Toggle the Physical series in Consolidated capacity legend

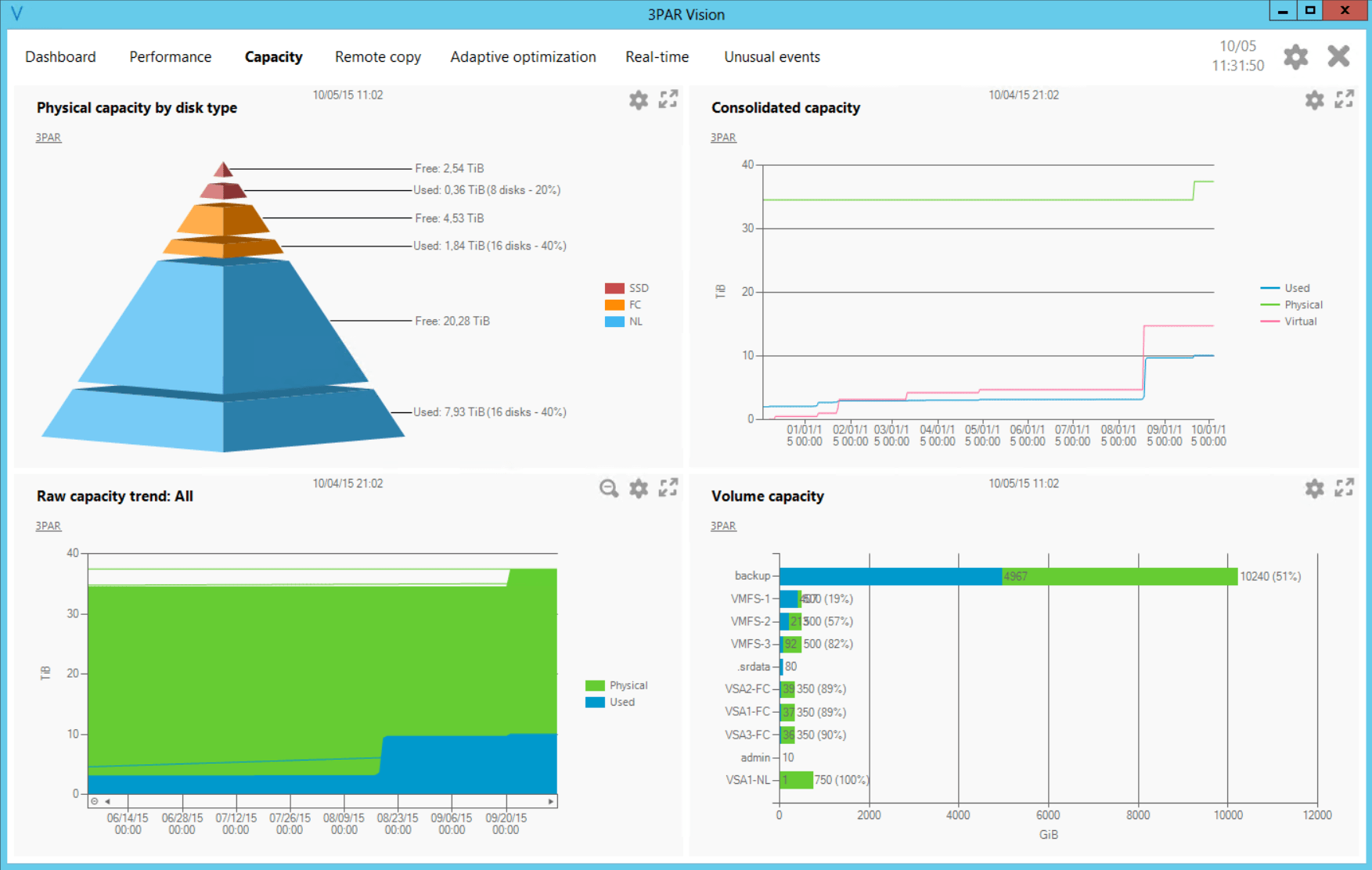(x=1291, y=305)
